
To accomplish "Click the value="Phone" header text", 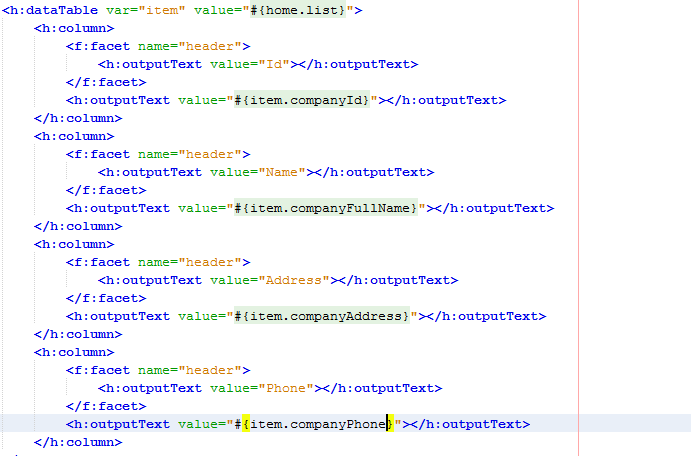I will pyautogui.click(x=262, y=388).
